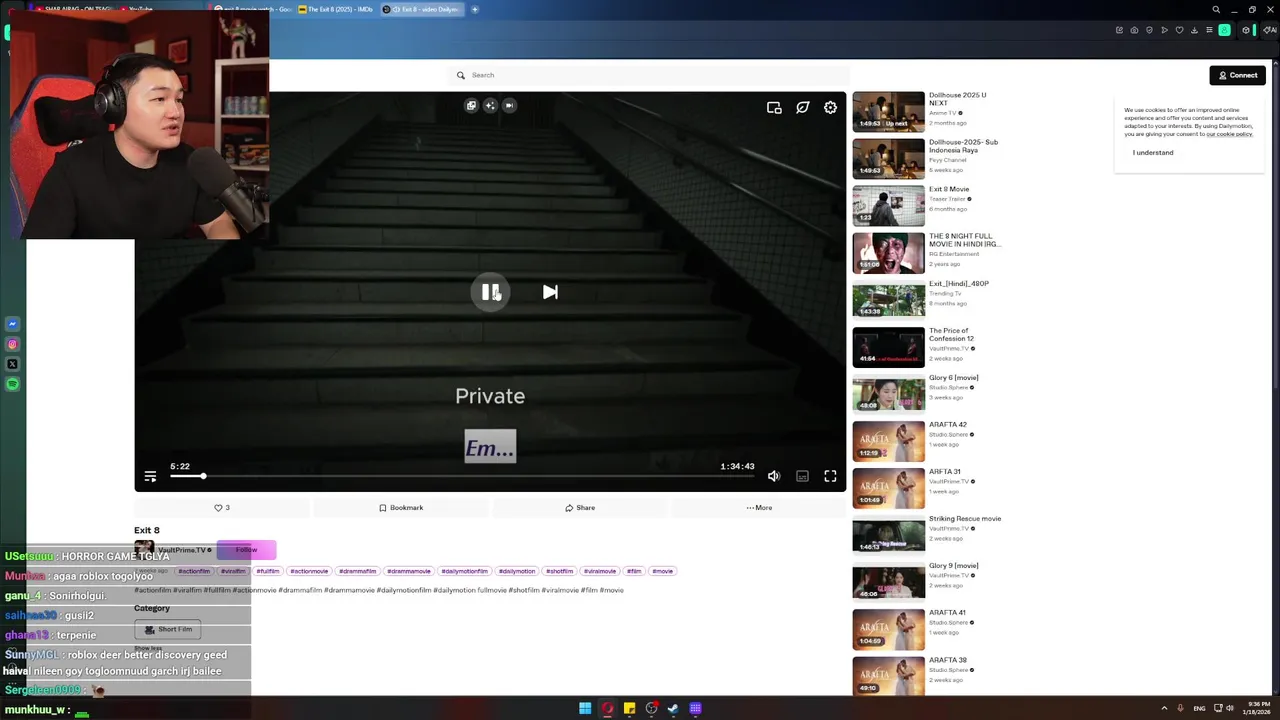The width and height of the screenshot is (1280, 720).
Task: Open Instagram in the browser sidebar
Action: [x=12, y=344]
